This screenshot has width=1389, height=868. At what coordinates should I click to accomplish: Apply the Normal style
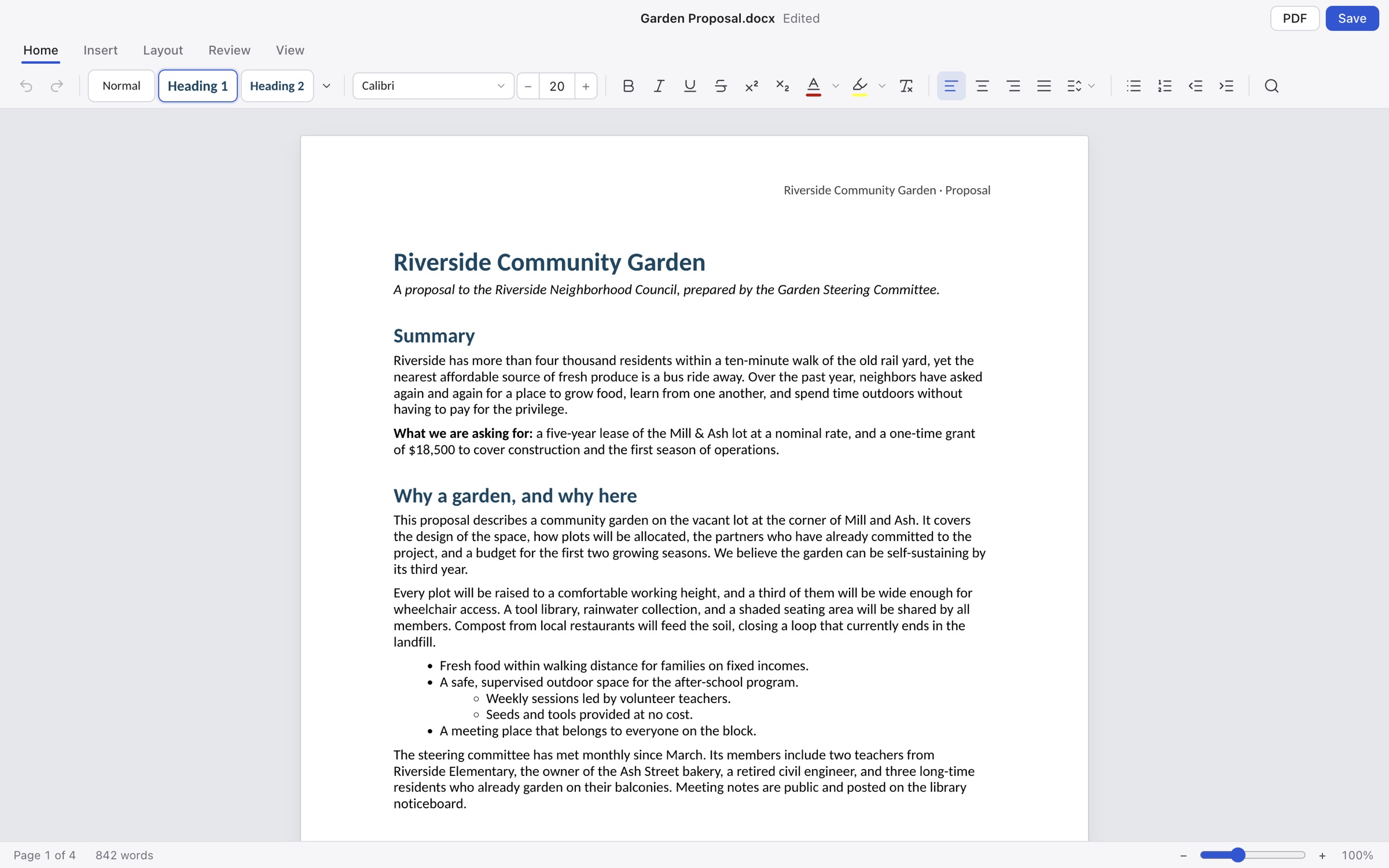point(122,86)
